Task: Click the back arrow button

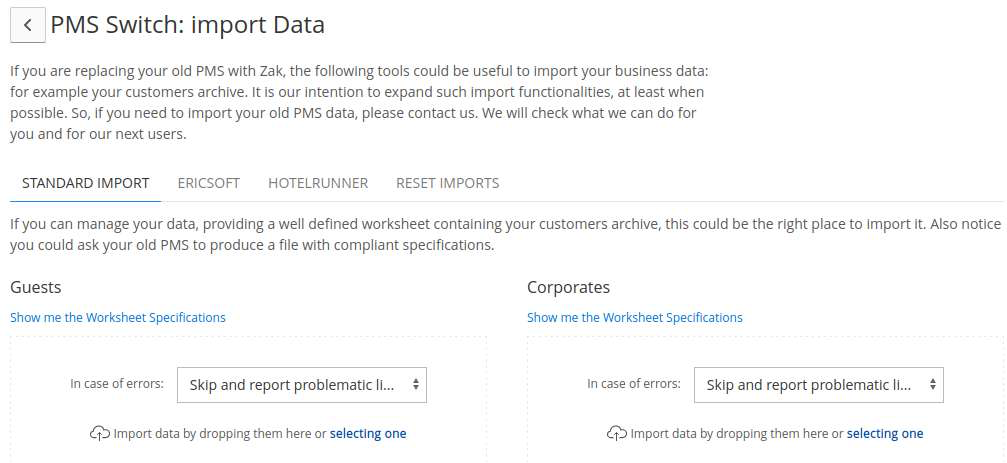Action: click(28, 25)
